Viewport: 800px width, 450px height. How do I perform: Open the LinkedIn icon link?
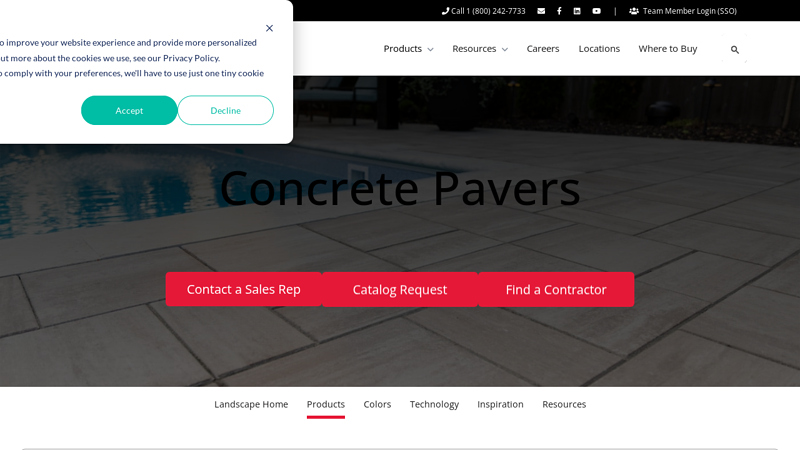[577, 11]
